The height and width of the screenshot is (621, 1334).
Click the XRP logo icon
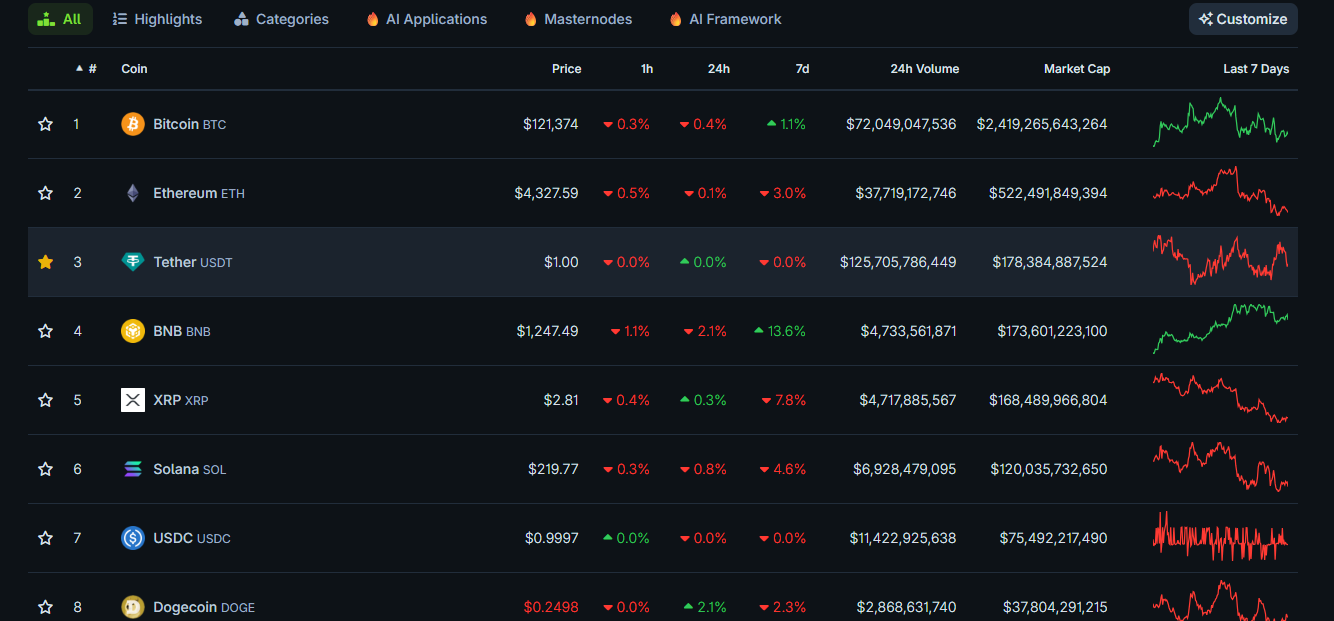[133, 400]
